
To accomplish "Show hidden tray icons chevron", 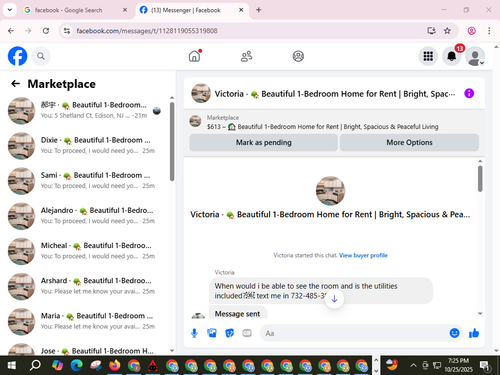I will click(413, 365).
